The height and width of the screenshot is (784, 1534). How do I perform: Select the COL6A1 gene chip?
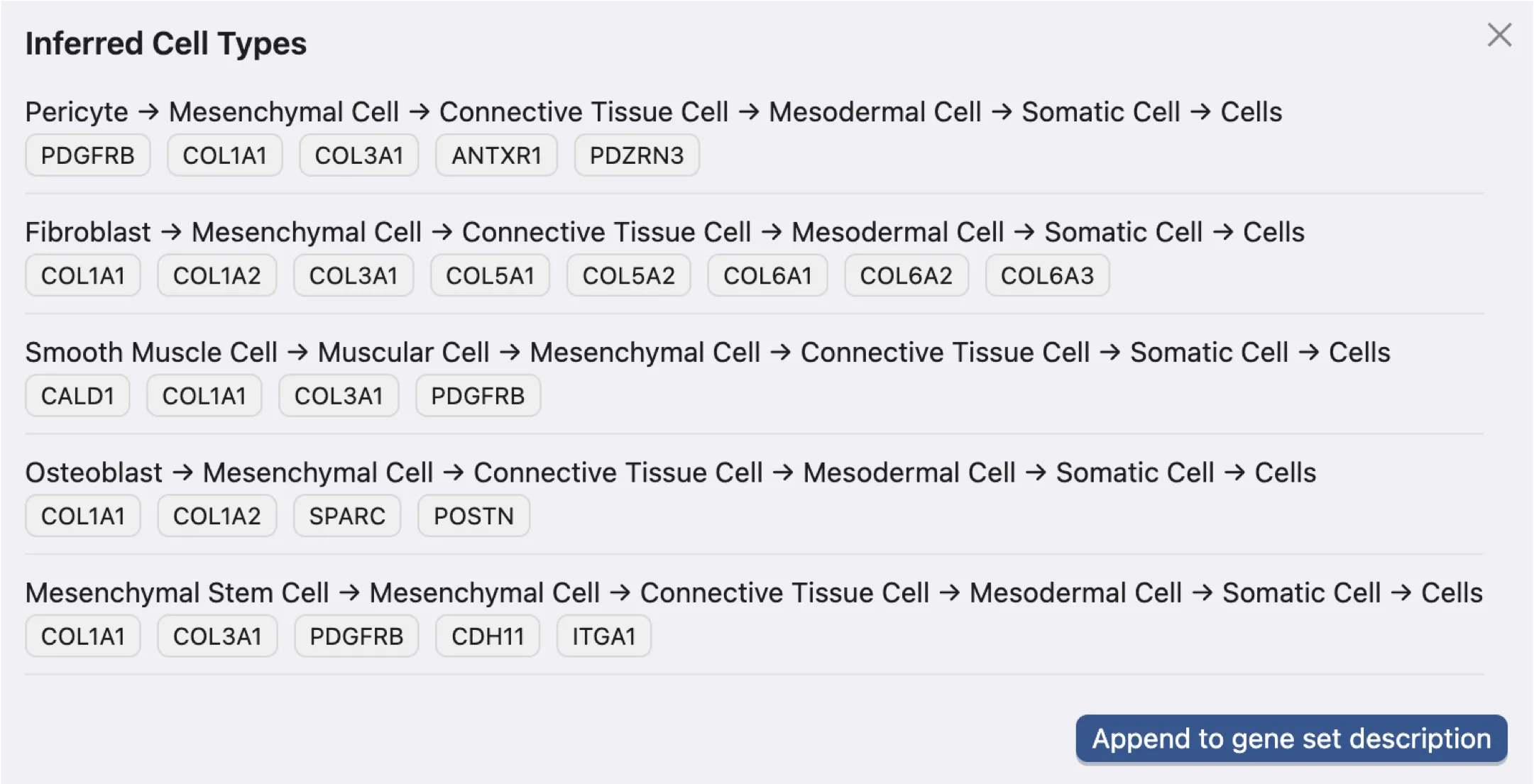pos(767,275)
